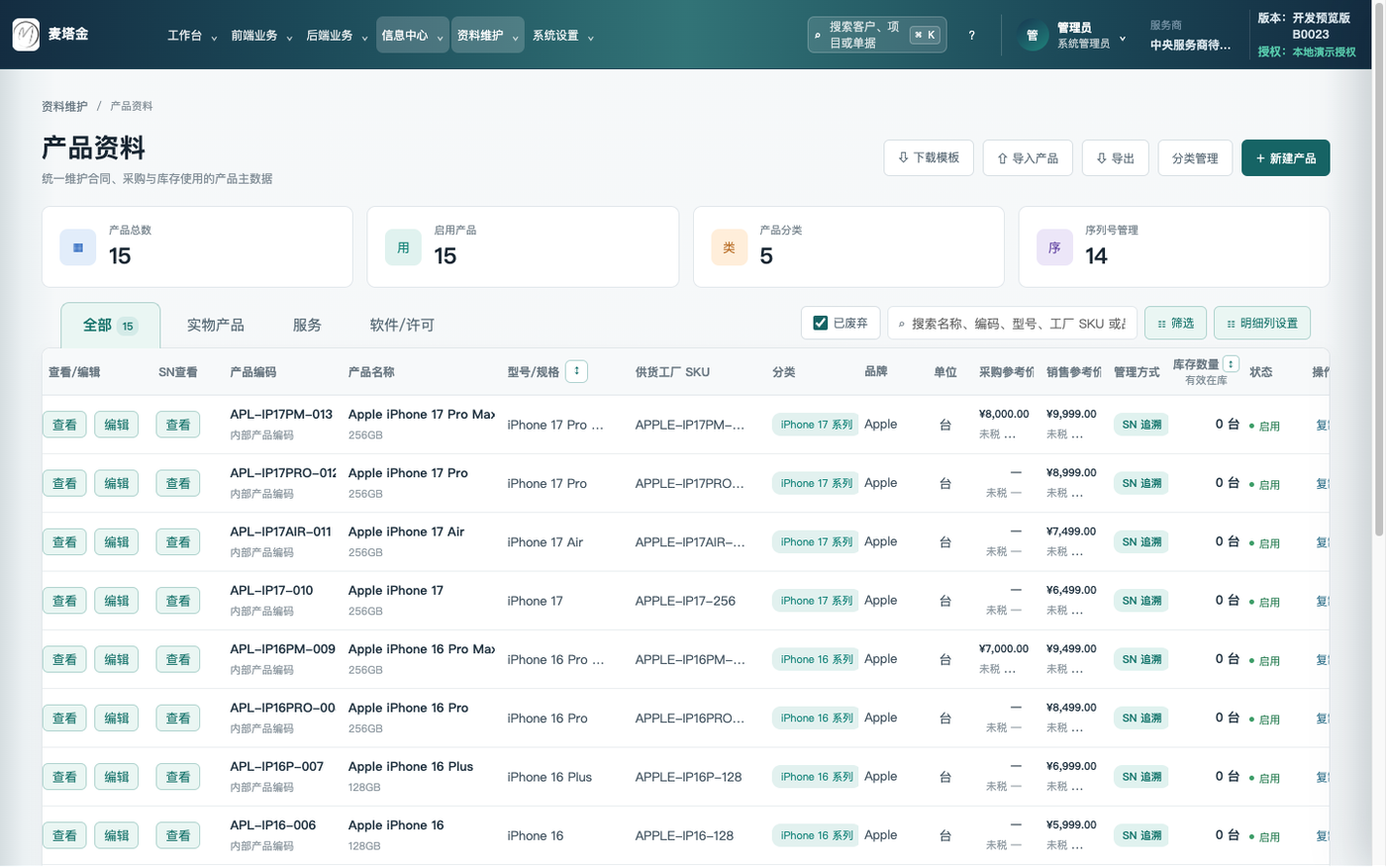This screenshot has width=1386, height=868.
Task: Switch to the 实物产品 tab
Action: point(216,325)
